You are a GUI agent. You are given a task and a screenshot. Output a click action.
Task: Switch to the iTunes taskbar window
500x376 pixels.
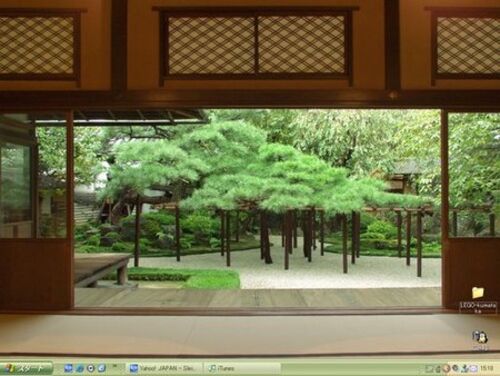(x=242, y=368)
